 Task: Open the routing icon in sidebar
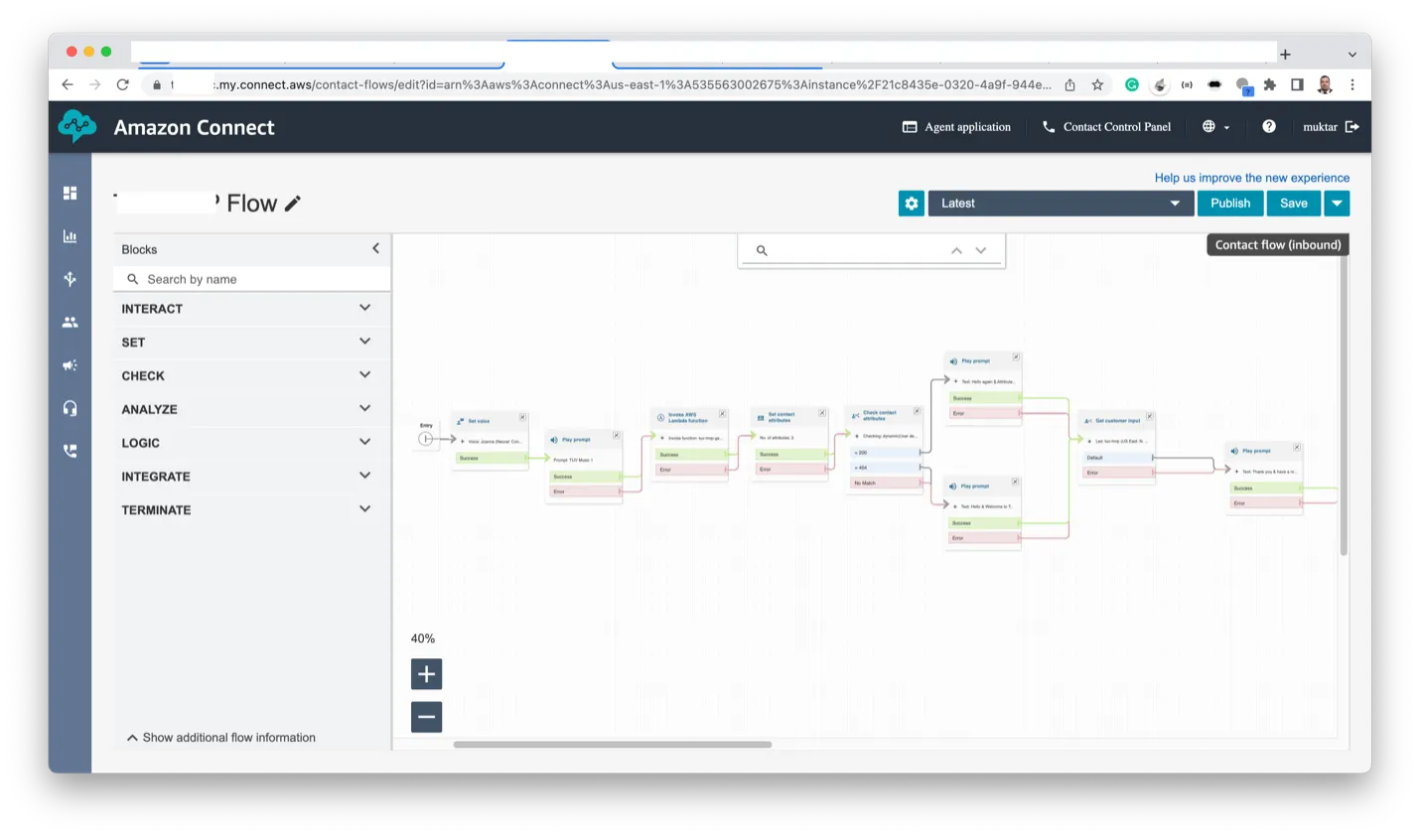pos(70,279)
